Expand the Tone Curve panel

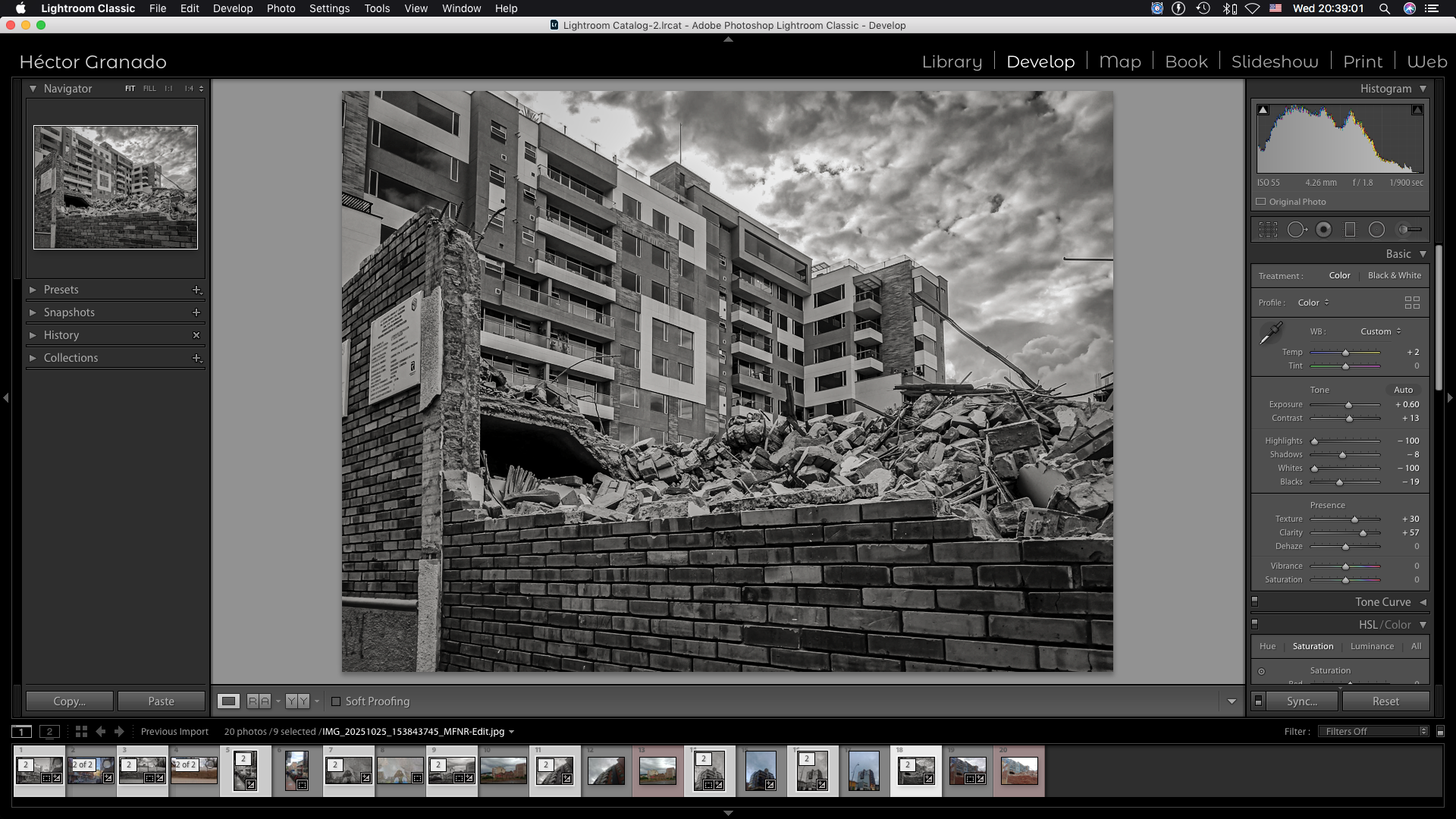coord(1382,602)
